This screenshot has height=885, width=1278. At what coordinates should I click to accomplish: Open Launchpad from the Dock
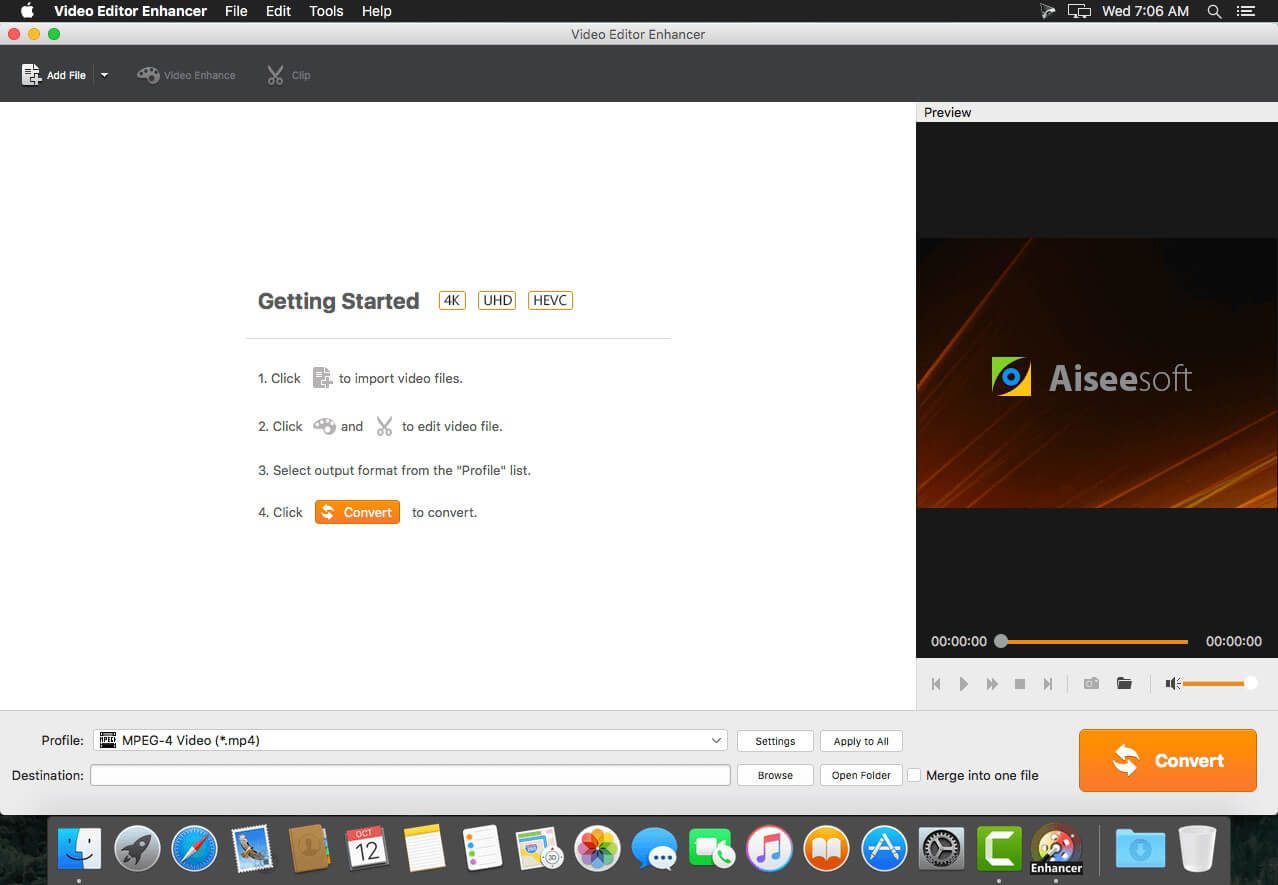point(137,849)
